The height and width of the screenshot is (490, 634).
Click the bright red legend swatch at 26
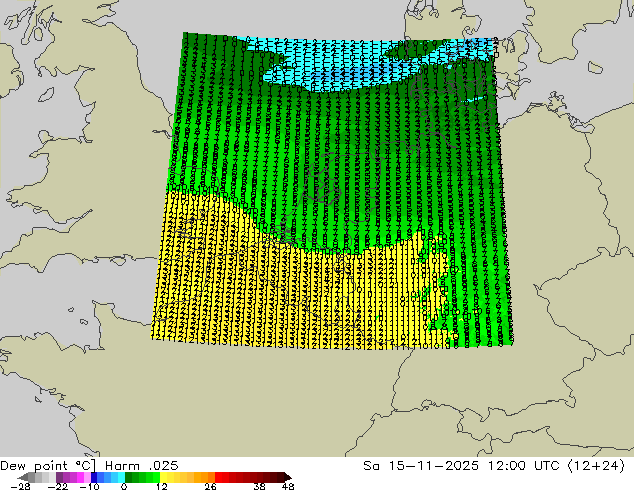click(218, 477)
